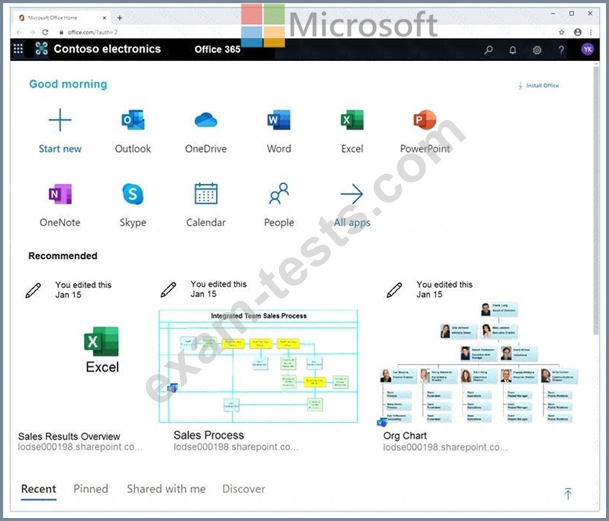Open the app launcher waffle icon

click(x=18, y=49)
